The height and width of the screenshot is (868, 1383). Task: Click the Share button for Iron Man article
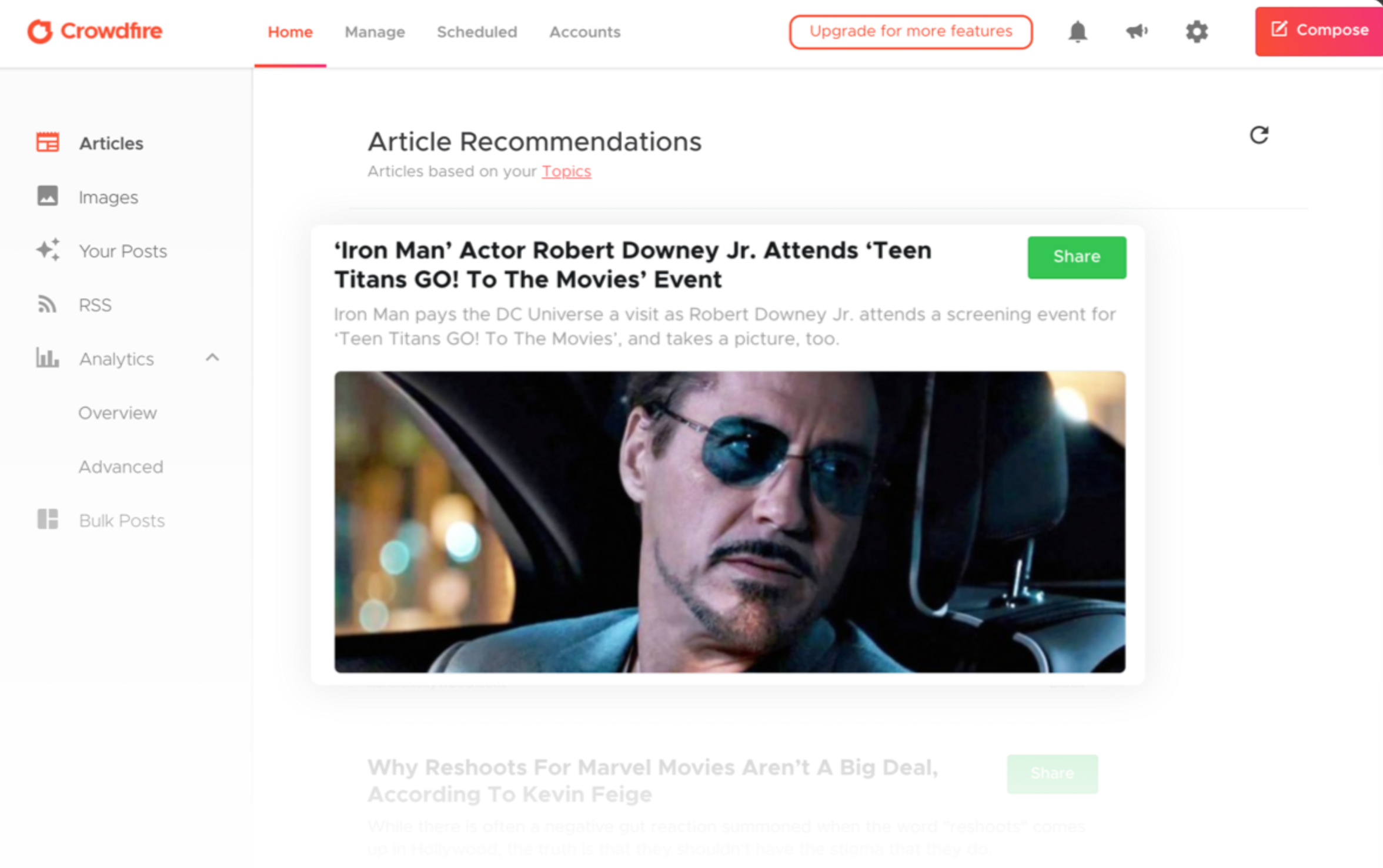click(x=1074, y=257)
